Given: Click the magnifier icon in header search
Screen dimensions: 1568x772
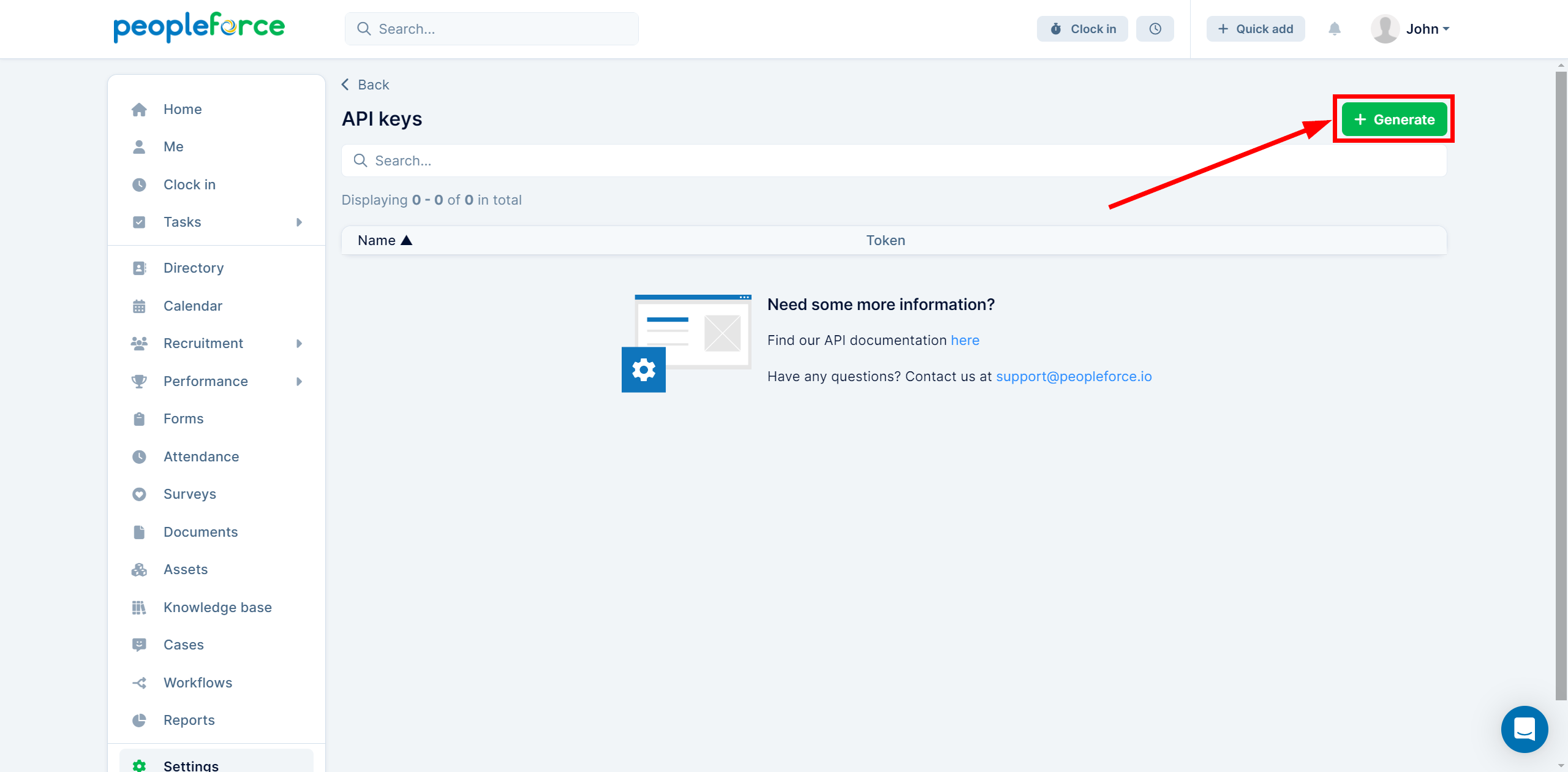Looking at the screenshot, I should pos(364,29).
